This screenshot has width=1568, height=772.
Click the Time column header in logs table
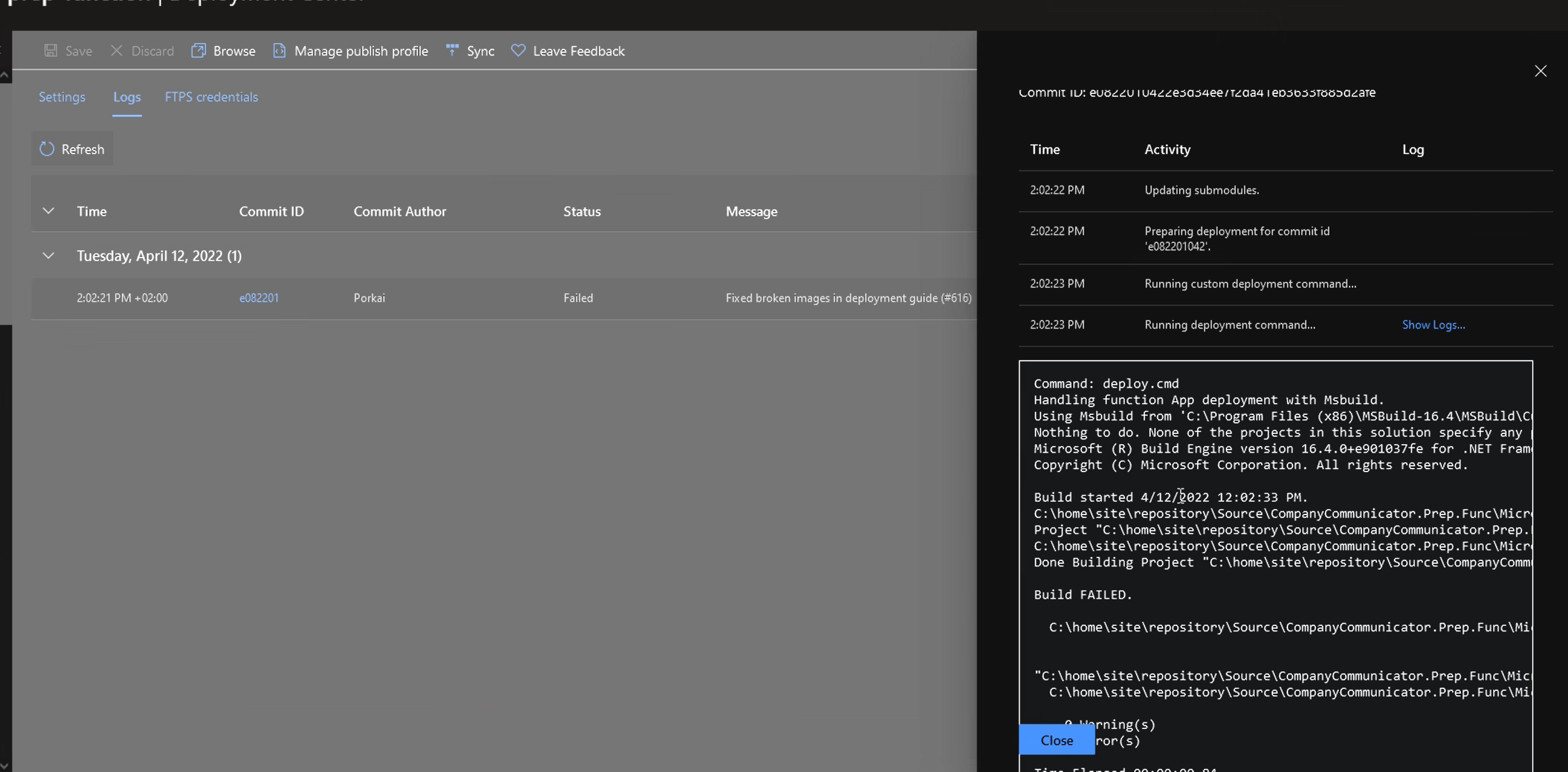pos(91,211)
